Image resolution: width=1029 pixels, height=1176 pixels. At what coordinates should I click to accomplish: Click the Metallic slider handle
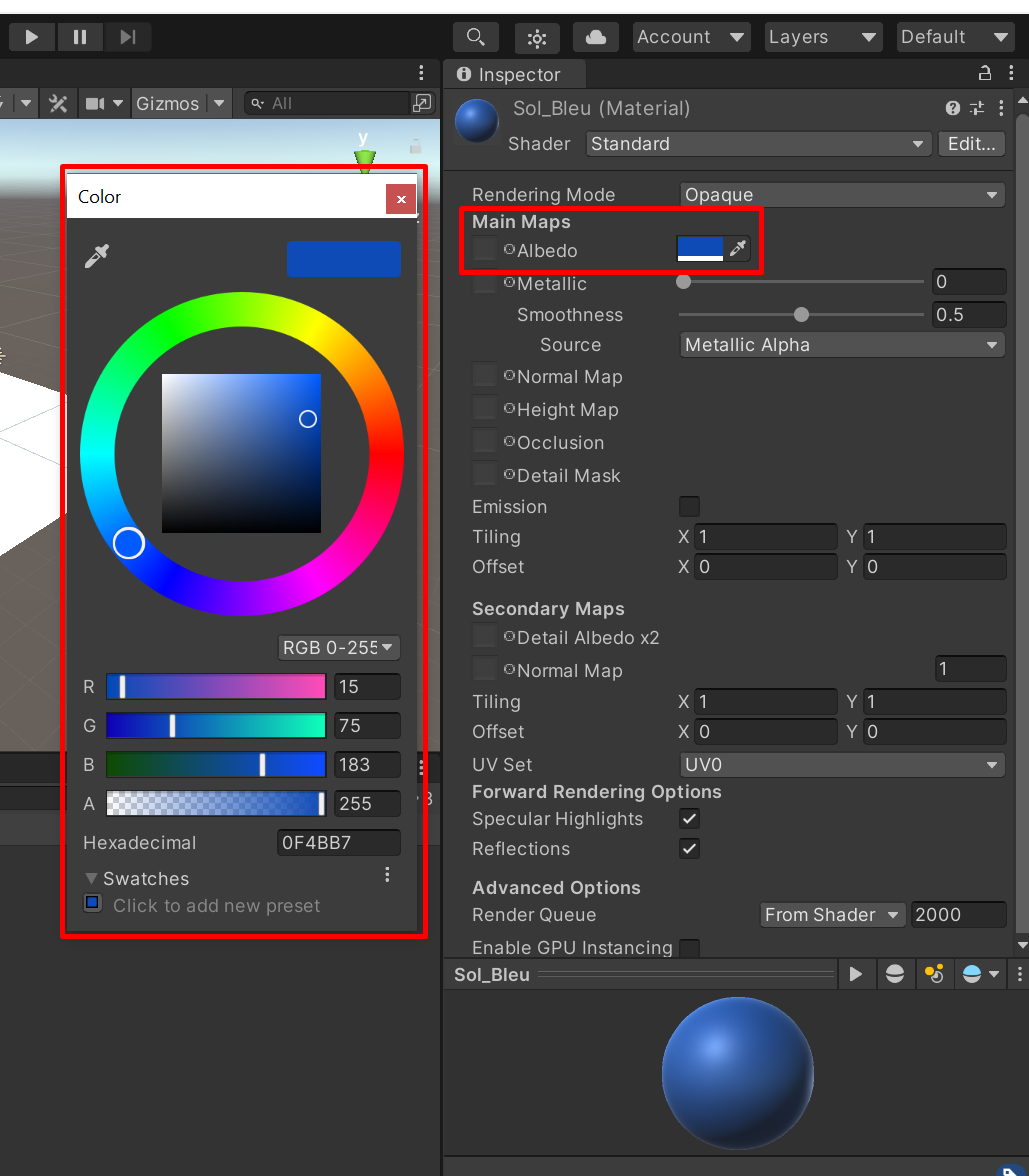point(683,282)
